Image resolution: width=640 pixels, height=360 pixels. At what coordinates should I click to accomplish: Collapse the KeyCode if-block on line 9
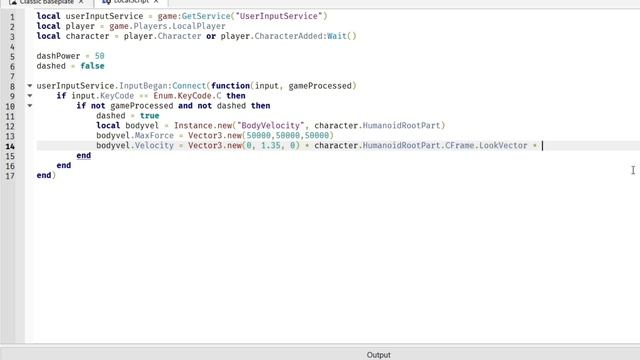(x=30, y=96)
